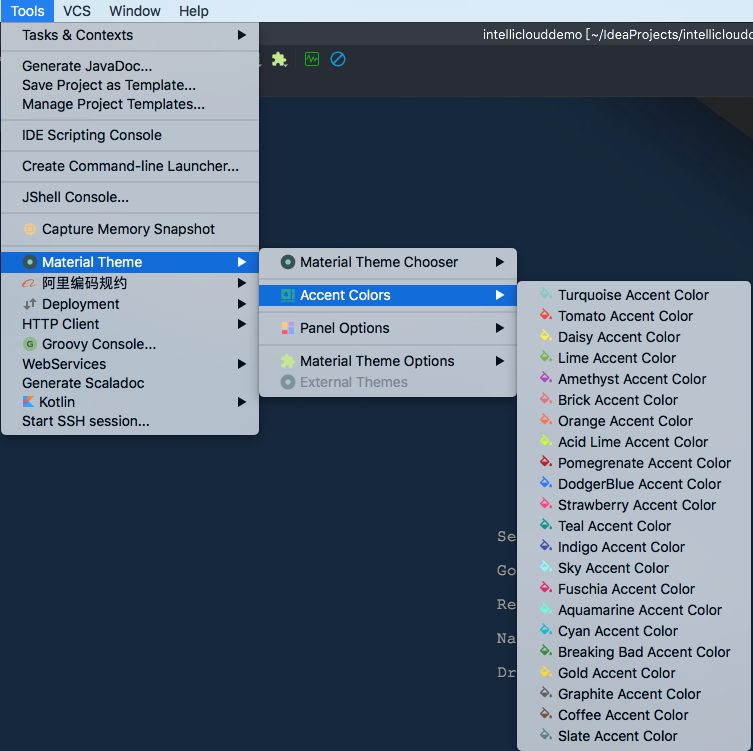Apply Cyan Accent Color
Screen dimensions: 753x751
[x=634, y=631]
